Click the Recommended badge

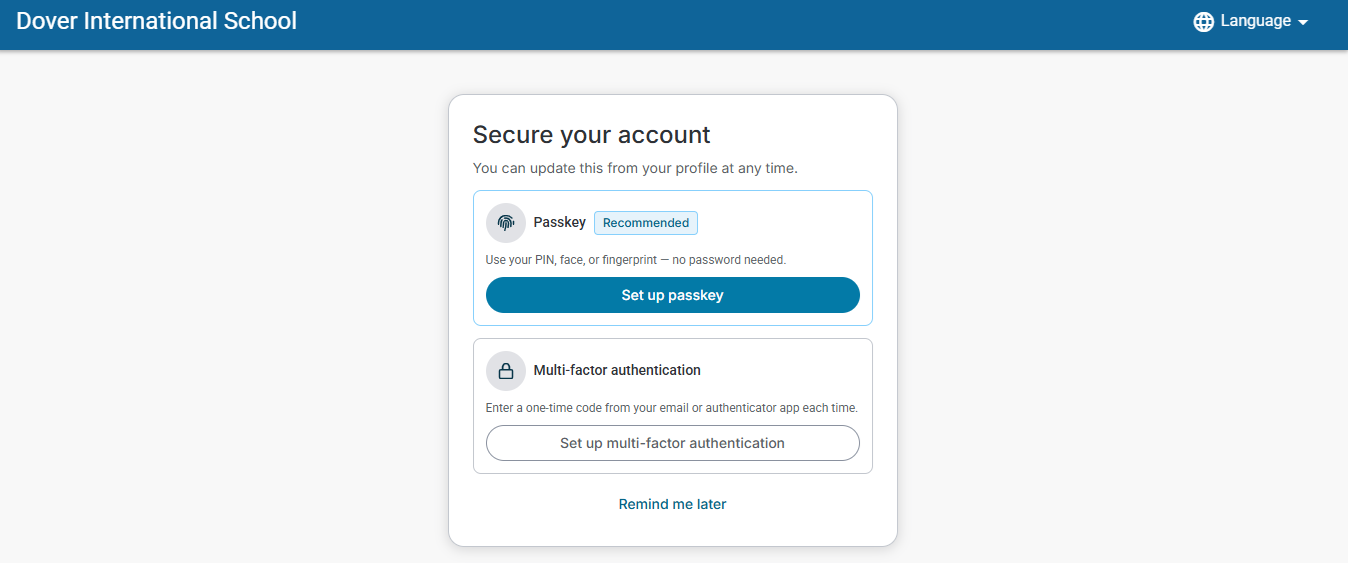646,223
